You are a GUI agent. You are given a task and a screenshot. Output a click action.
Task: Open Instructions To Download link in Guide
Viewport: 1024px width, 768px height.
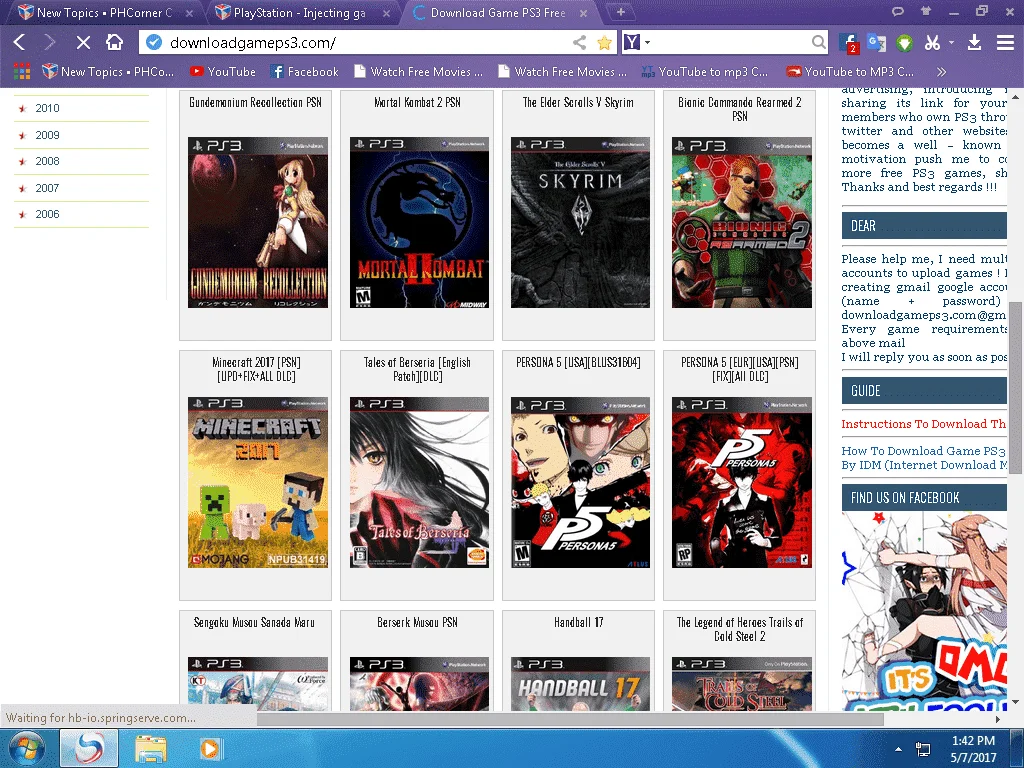click(923, 424)
